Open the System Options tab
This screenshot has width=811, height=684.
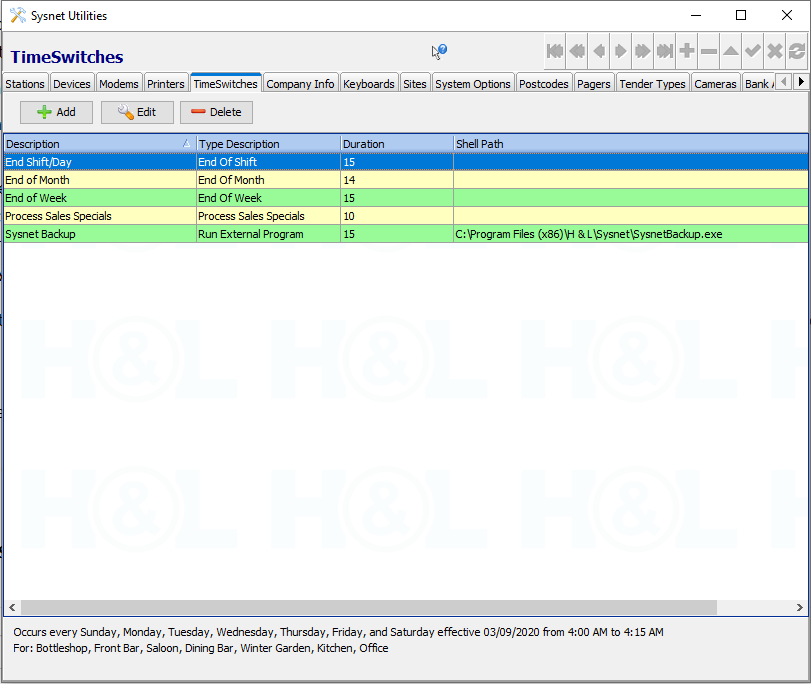tap(473, 84)
